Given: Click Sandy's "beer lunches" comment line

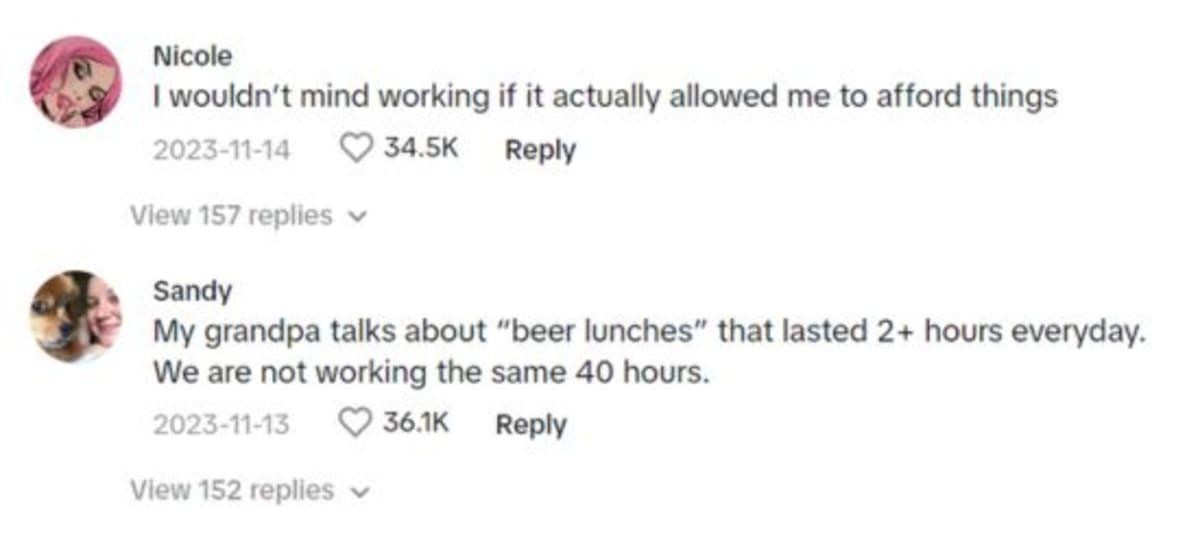Looking at the screenshot, I should 645,332.
